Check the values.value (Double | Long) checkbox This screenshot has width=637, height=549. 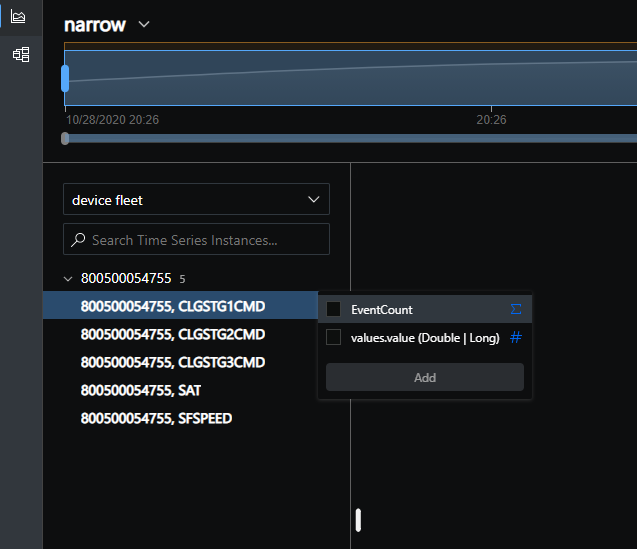pos(334,337)
